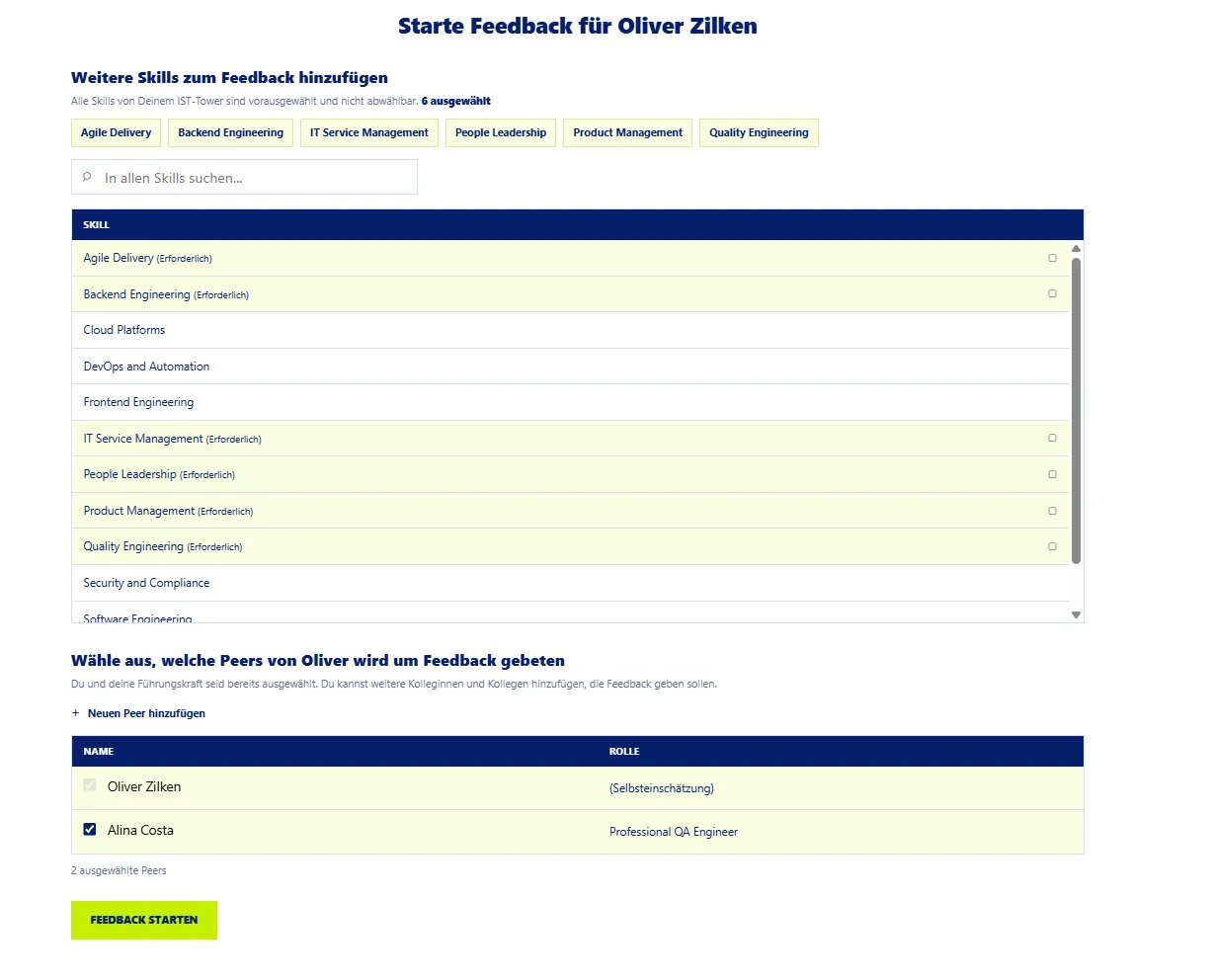Click the Quality Engineering skill tag above the search field
1212x980 pixels.
759,132
